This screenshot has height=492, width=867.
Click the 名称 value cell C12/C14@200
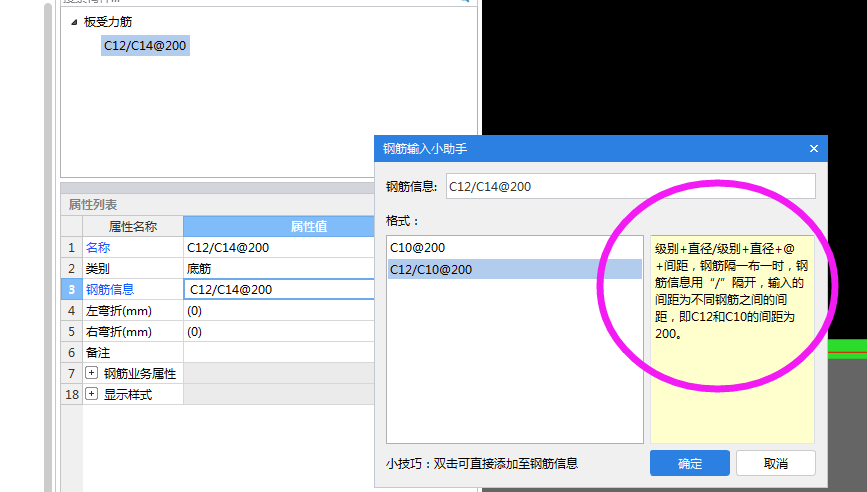[279, 248]
